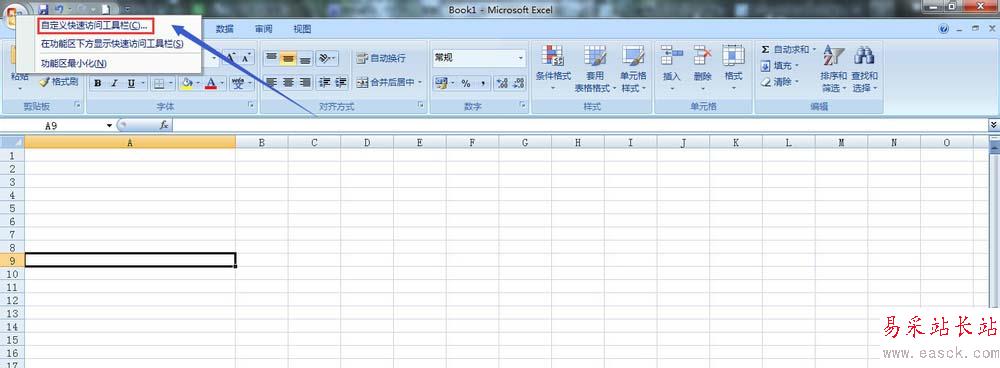Click the 自动求和 AutoSum button

pos(788,49)
